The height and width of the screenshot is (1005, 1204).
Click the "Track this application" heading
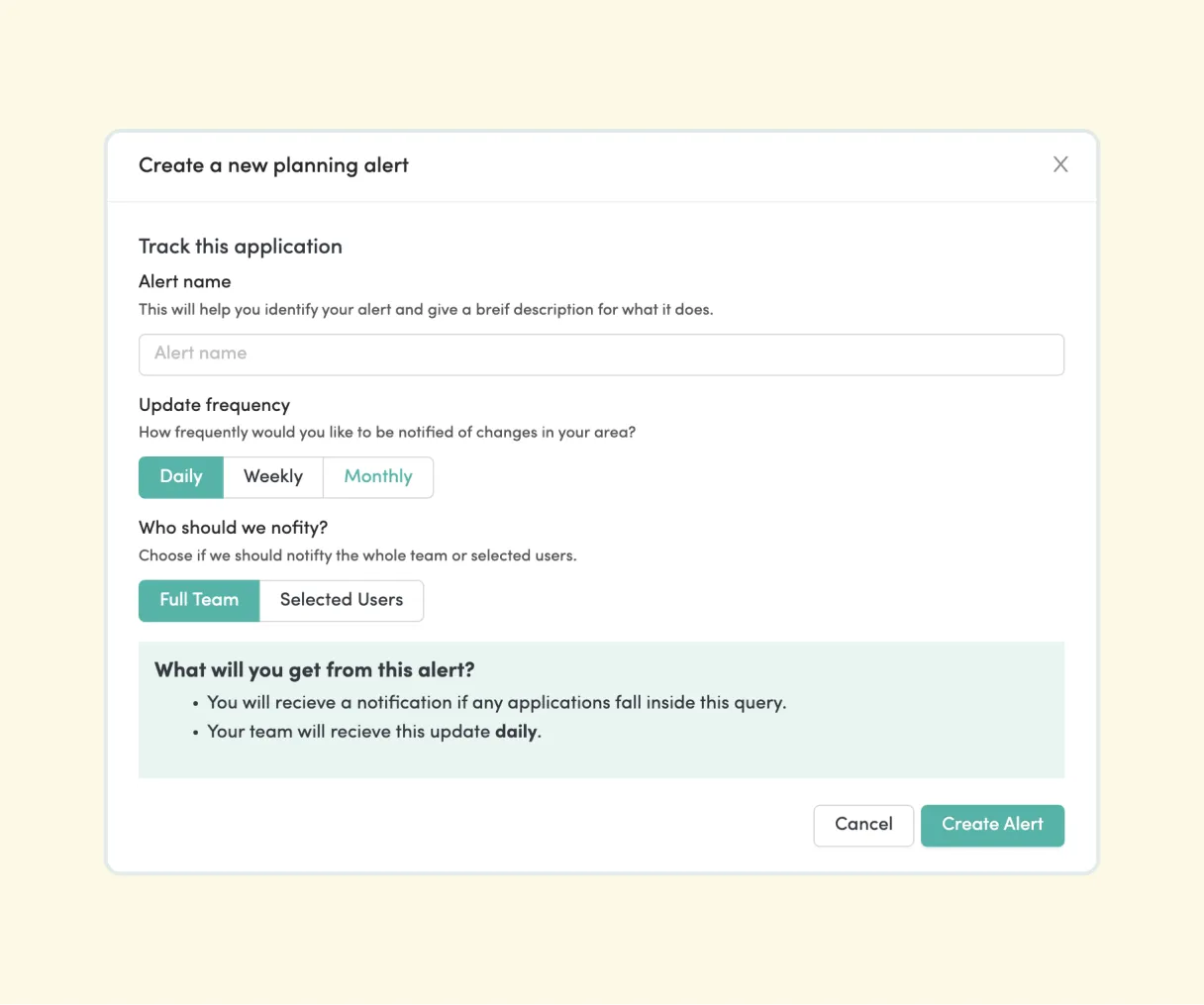pyautogui.click(x=241, y=247)
